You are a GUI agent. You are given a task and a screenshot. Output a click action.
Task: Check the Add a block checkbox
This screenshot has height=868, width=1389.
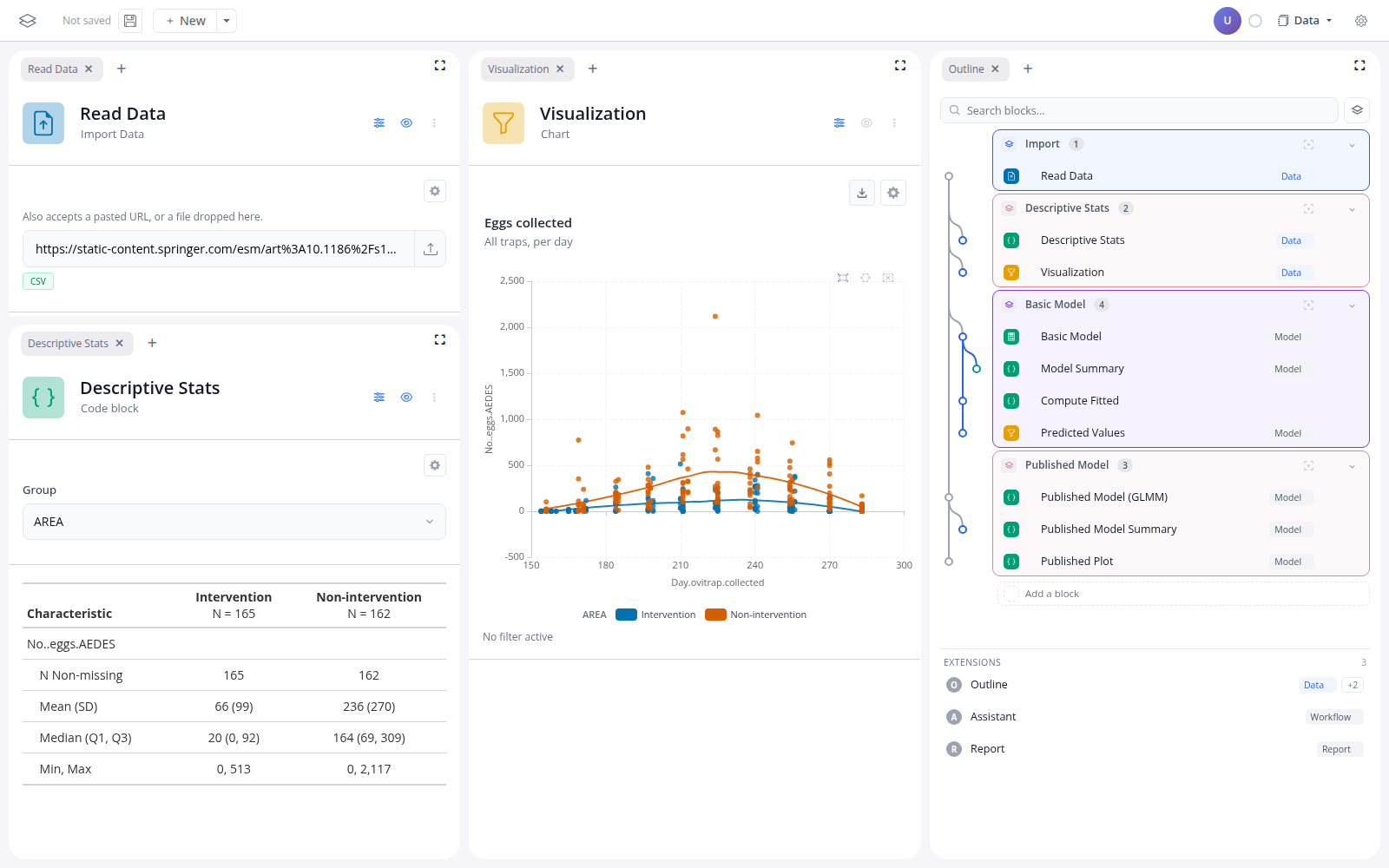click(x=1010, y=594)
